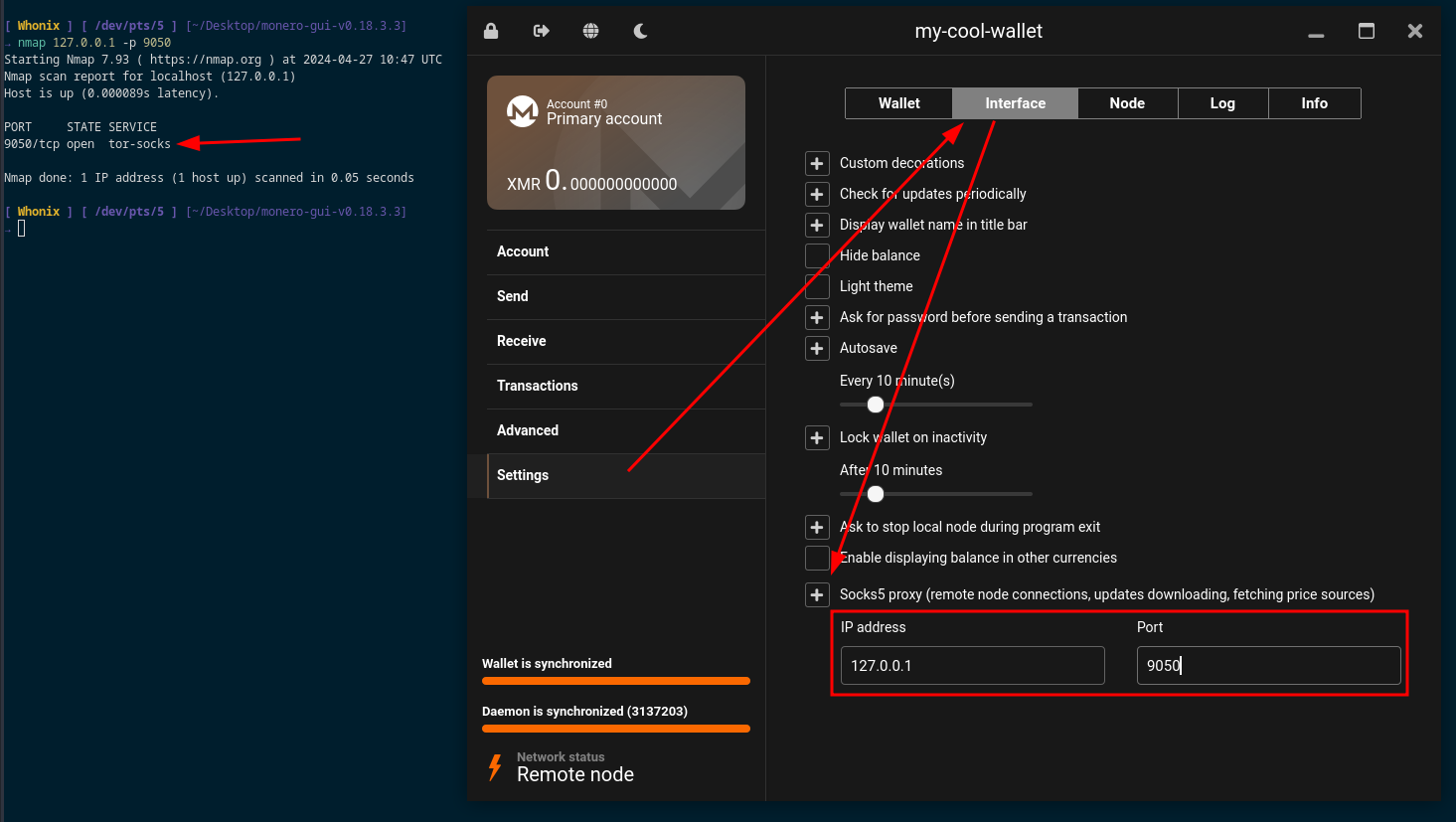Toggle Ask to stop local node checkbox
Viewport: 1456px width, 822px height.
pos(817,527)
